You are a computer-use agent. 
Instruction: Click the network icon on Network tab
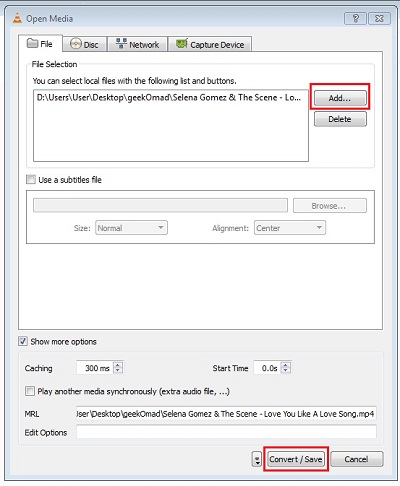pyautogui.click(x=121, y=44)
